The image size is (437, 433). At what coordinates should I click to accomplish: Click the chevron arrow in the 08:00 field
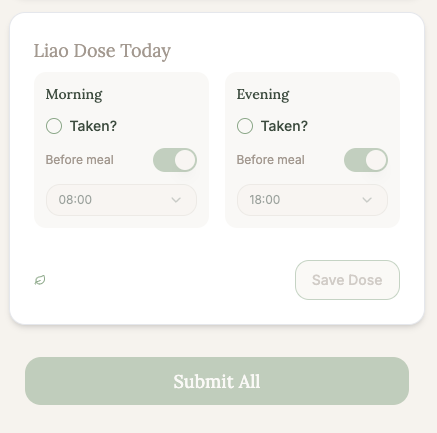[176, 200]
